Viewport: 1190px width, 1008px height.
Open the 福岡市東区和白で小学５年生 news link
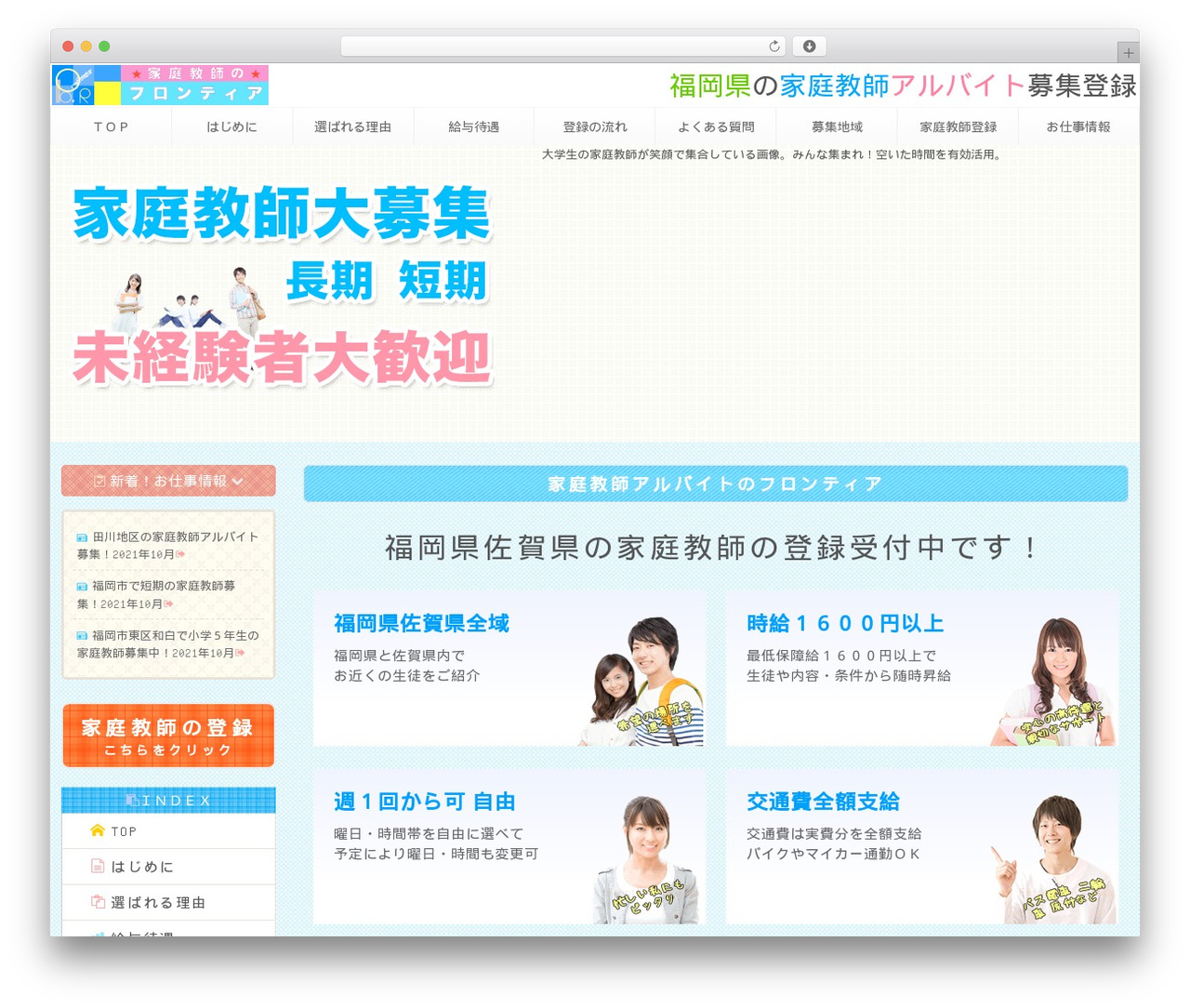pyautogui.click(x=167, y=643)
